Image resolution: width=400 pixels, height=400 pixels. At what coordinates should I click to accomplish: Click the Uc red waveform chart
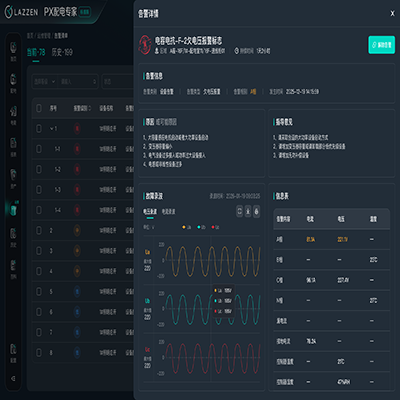pos(213,358)
